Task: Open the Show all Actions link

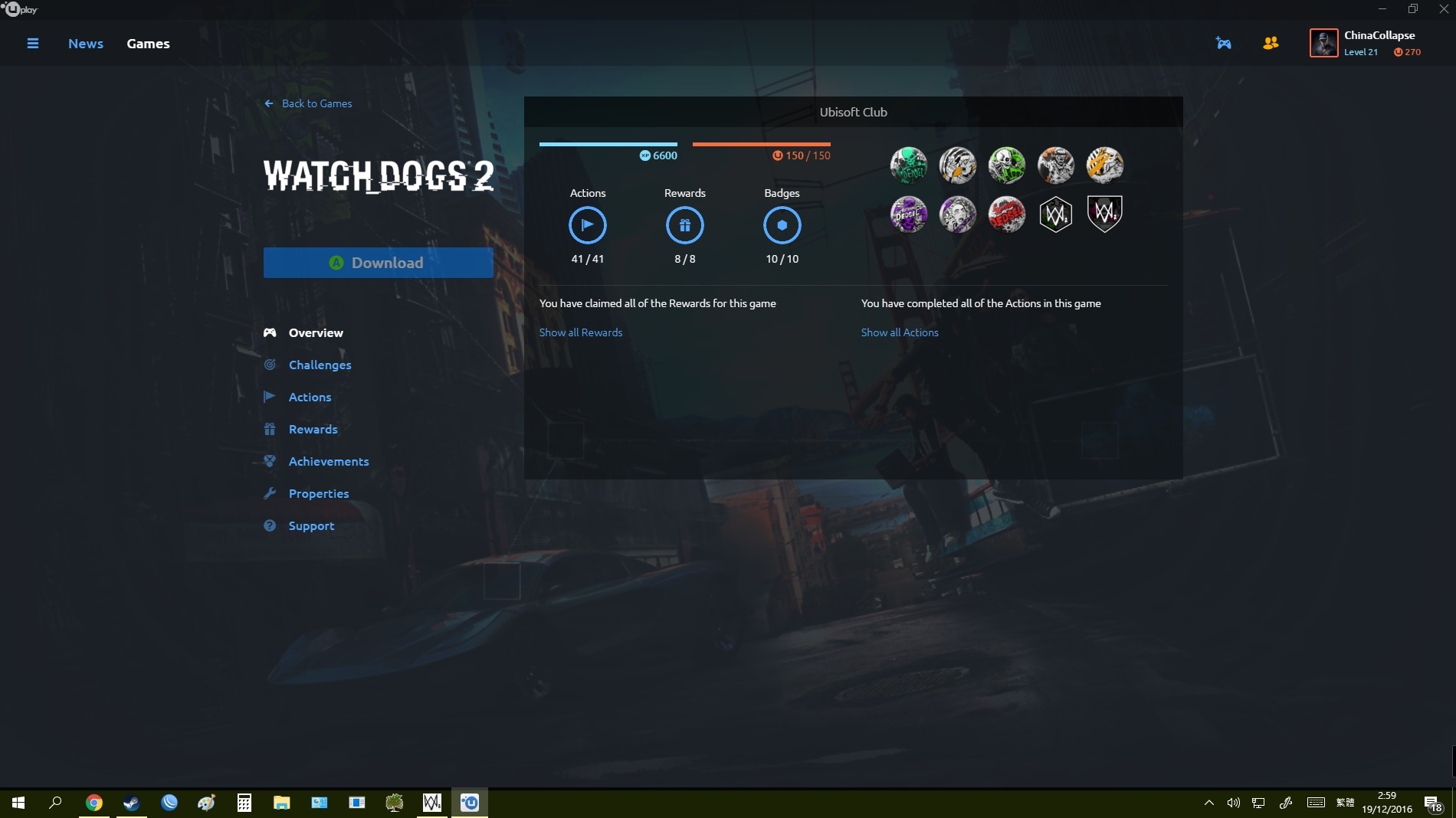Action: 900,332
